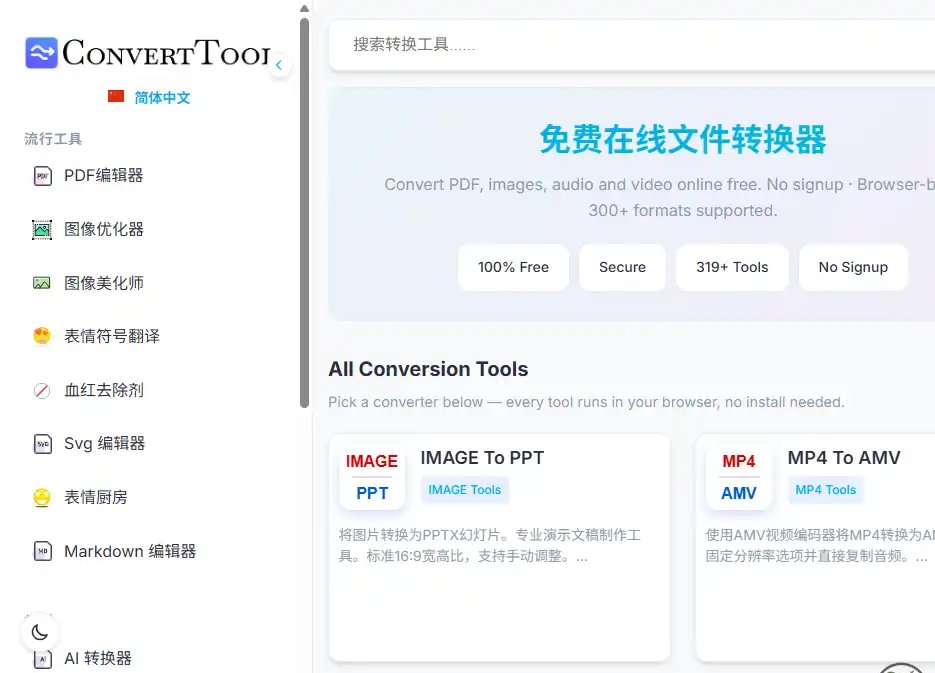Viewport: 935px width, 673px height.
Task: Toggle dark mode with the moon button
Action: (39, 632)
